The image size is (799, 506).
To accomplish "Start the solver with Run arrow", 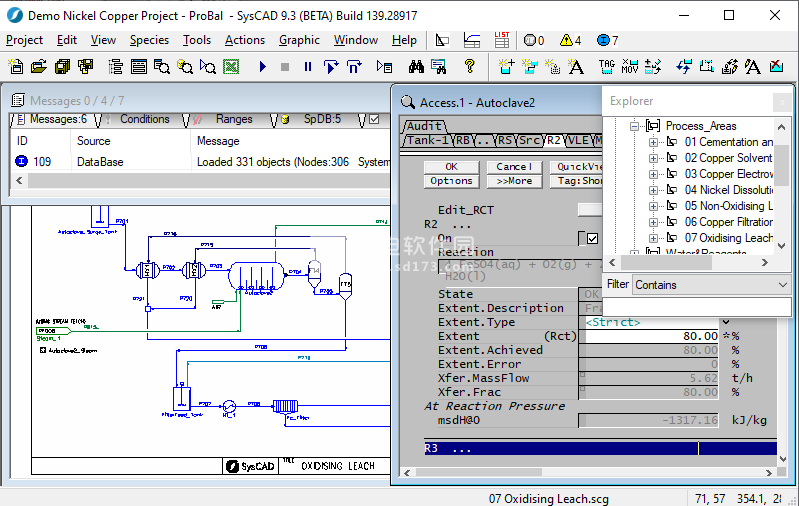I will pyautogui.click(x=262, y=66).
